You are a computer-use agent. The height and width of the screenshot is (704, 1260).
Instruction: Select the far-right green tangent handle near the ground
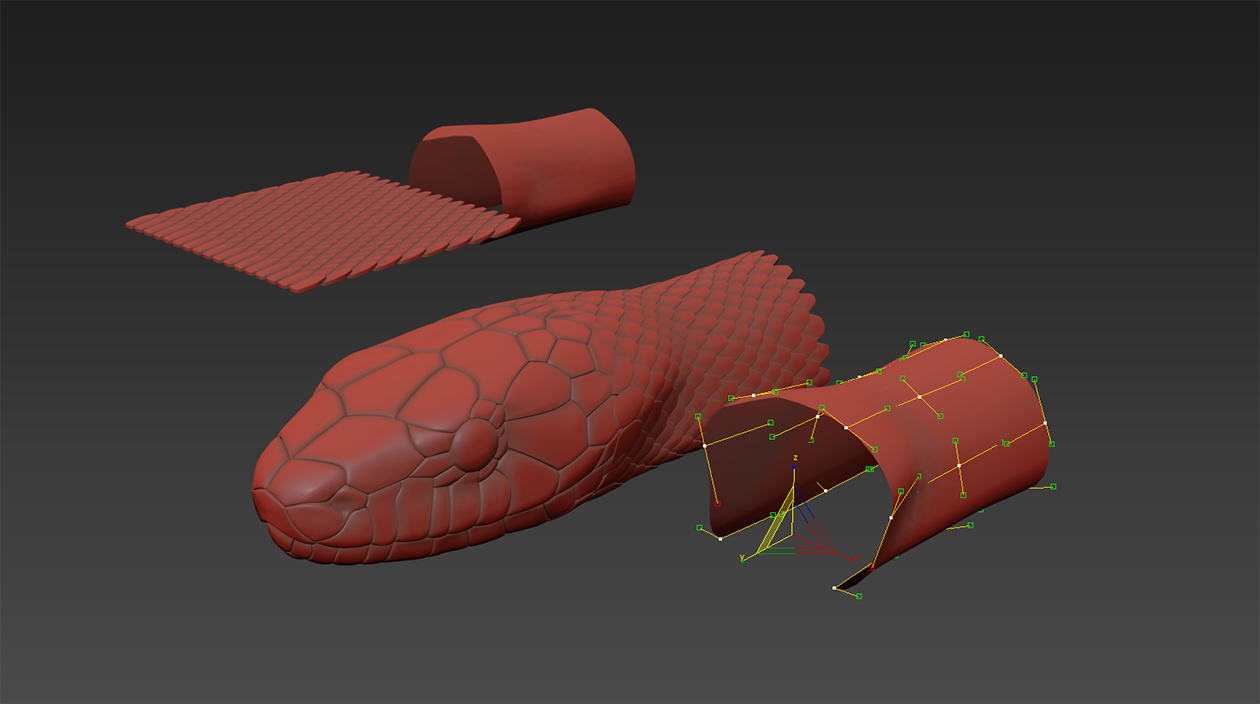pos(1054,487)
